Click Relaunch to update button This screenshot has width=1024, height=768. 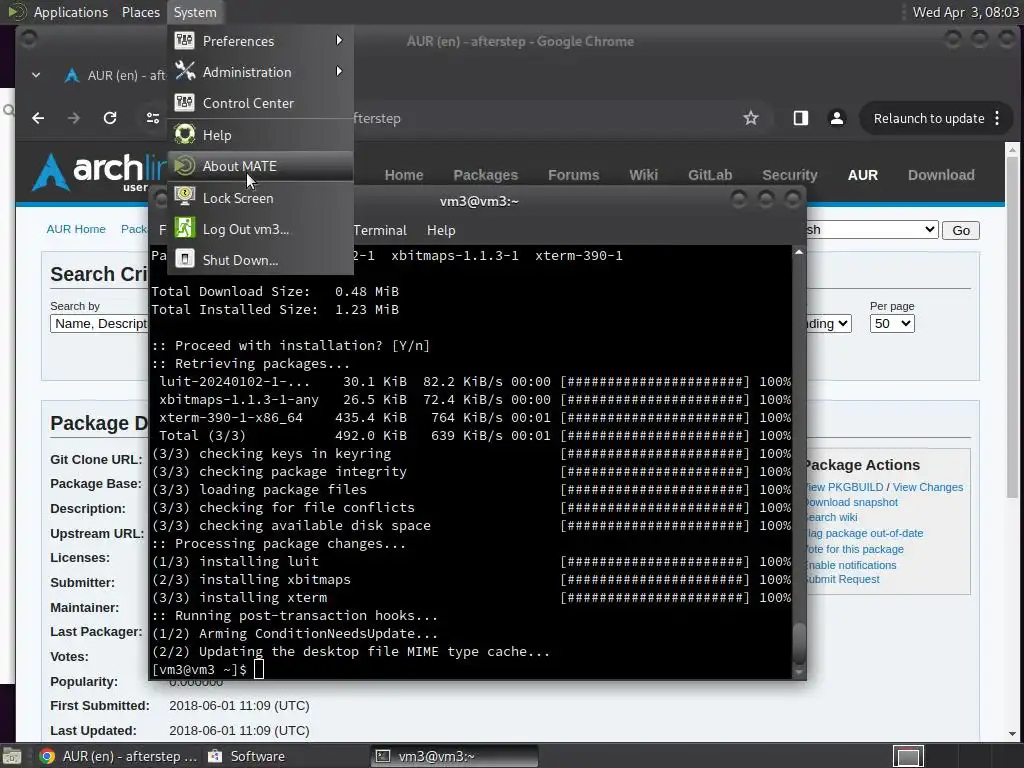point(929,118)
